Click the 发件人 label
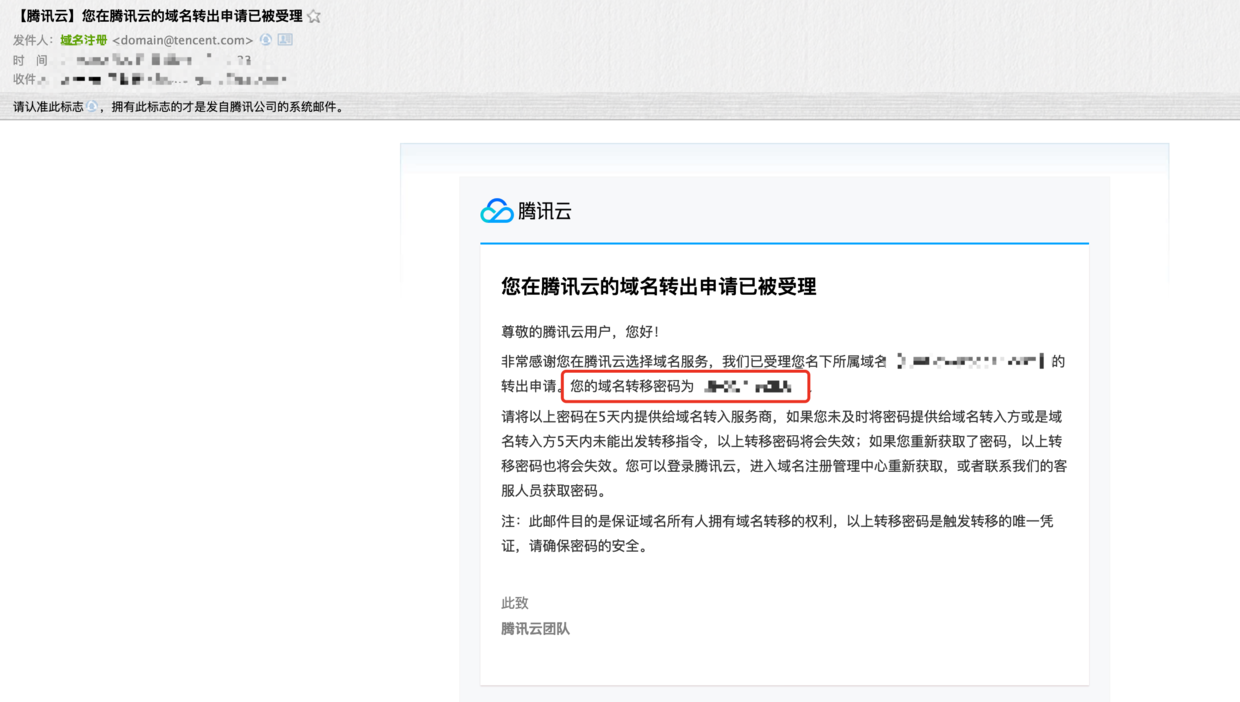 point(33,40)
